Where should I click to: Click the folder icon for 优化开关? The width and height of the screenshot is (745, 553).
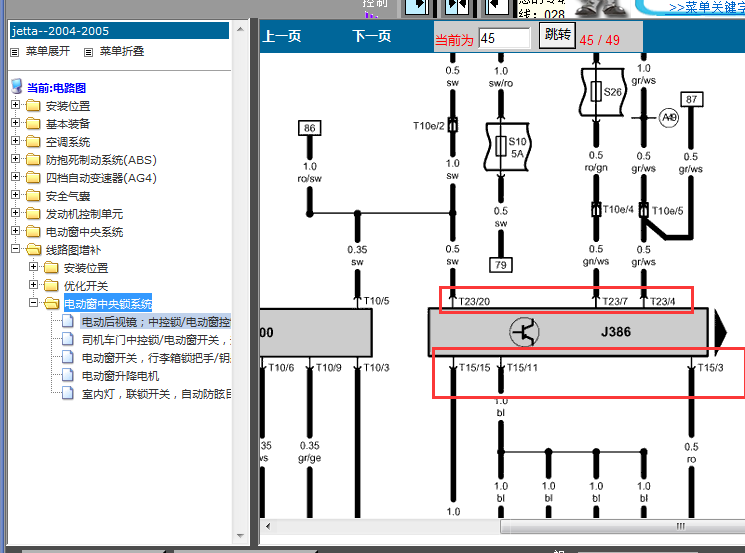pos(51,285)
